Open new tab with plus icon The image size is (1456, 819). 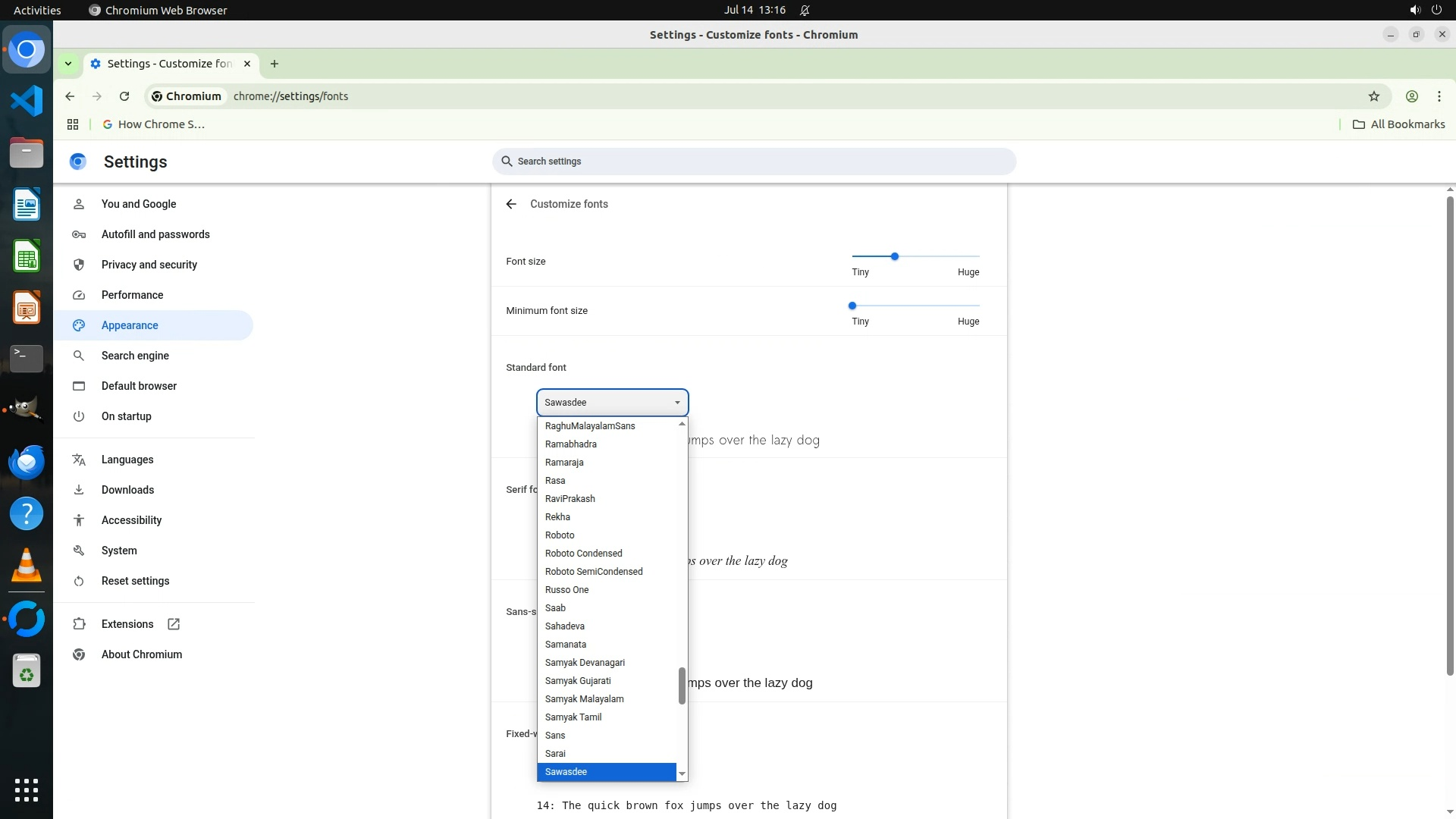[x=275, y=64]
